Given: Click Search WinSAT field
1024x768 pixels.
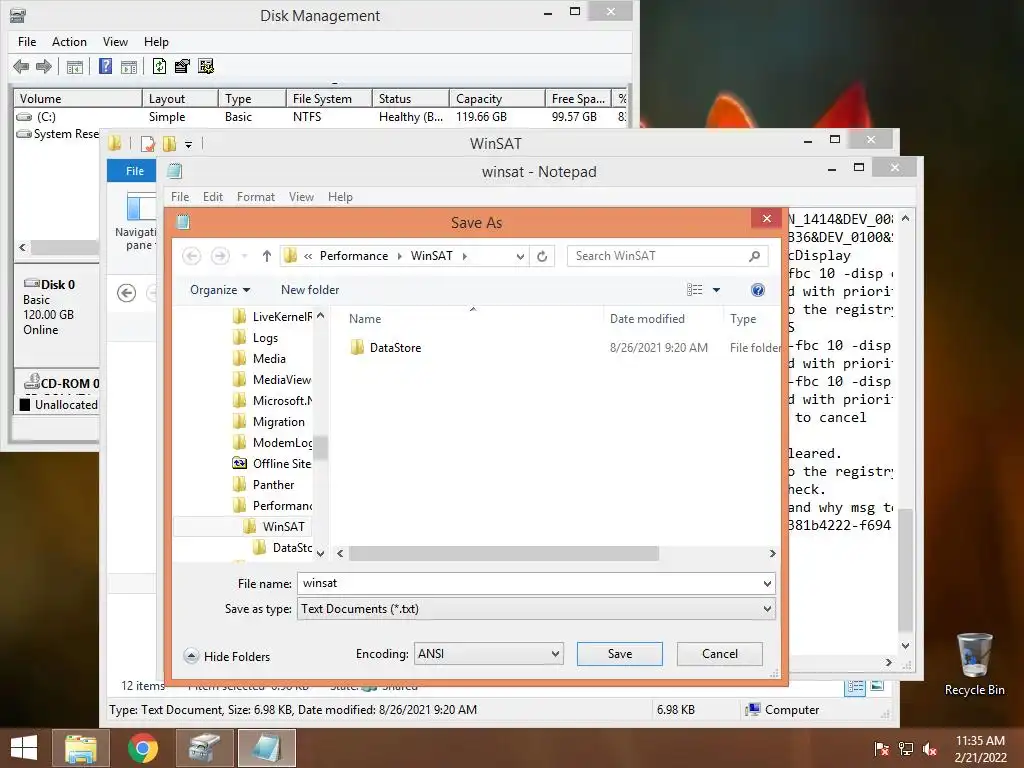Looking at the screenshot, I should point(658,256).
